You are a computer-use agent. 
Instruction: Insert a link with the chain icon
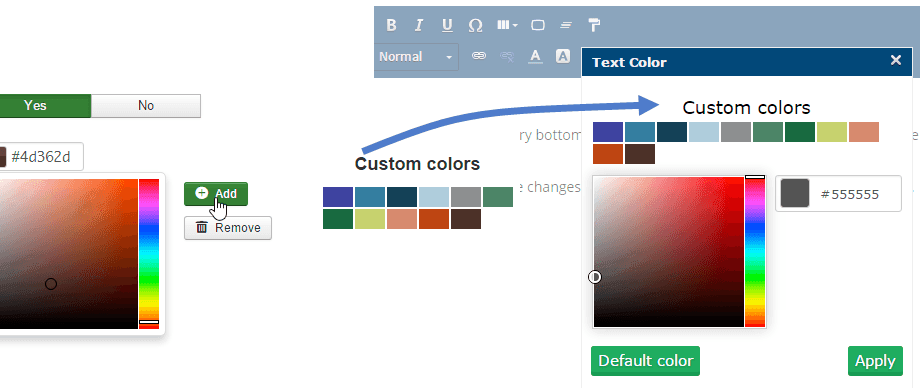click(x=479, y=56)
